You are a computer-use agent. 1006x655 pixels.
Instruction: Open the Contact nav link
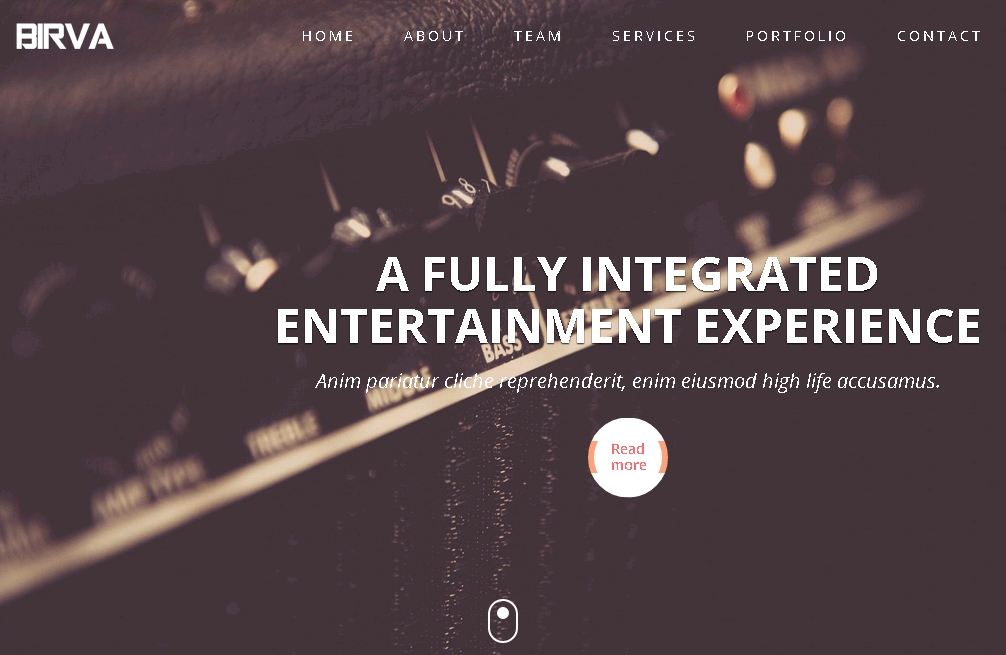click(939, 36)
